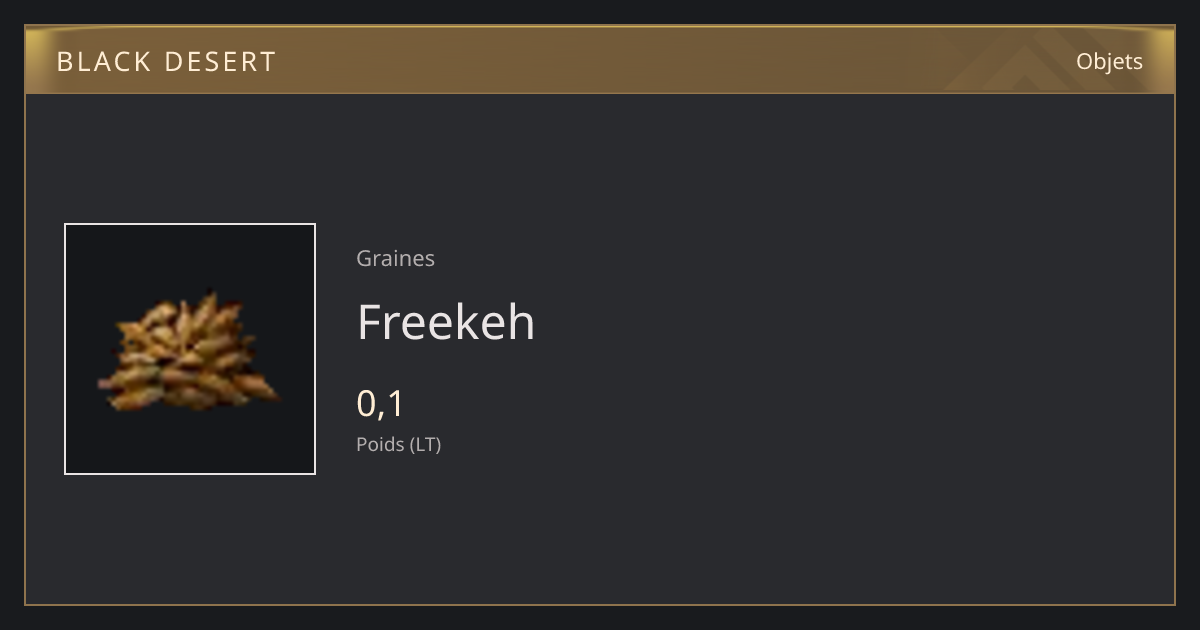Viewport: 1200px width, 630px height.
Task: Click the Freekeh item name heading
Action: click(446, 322)
